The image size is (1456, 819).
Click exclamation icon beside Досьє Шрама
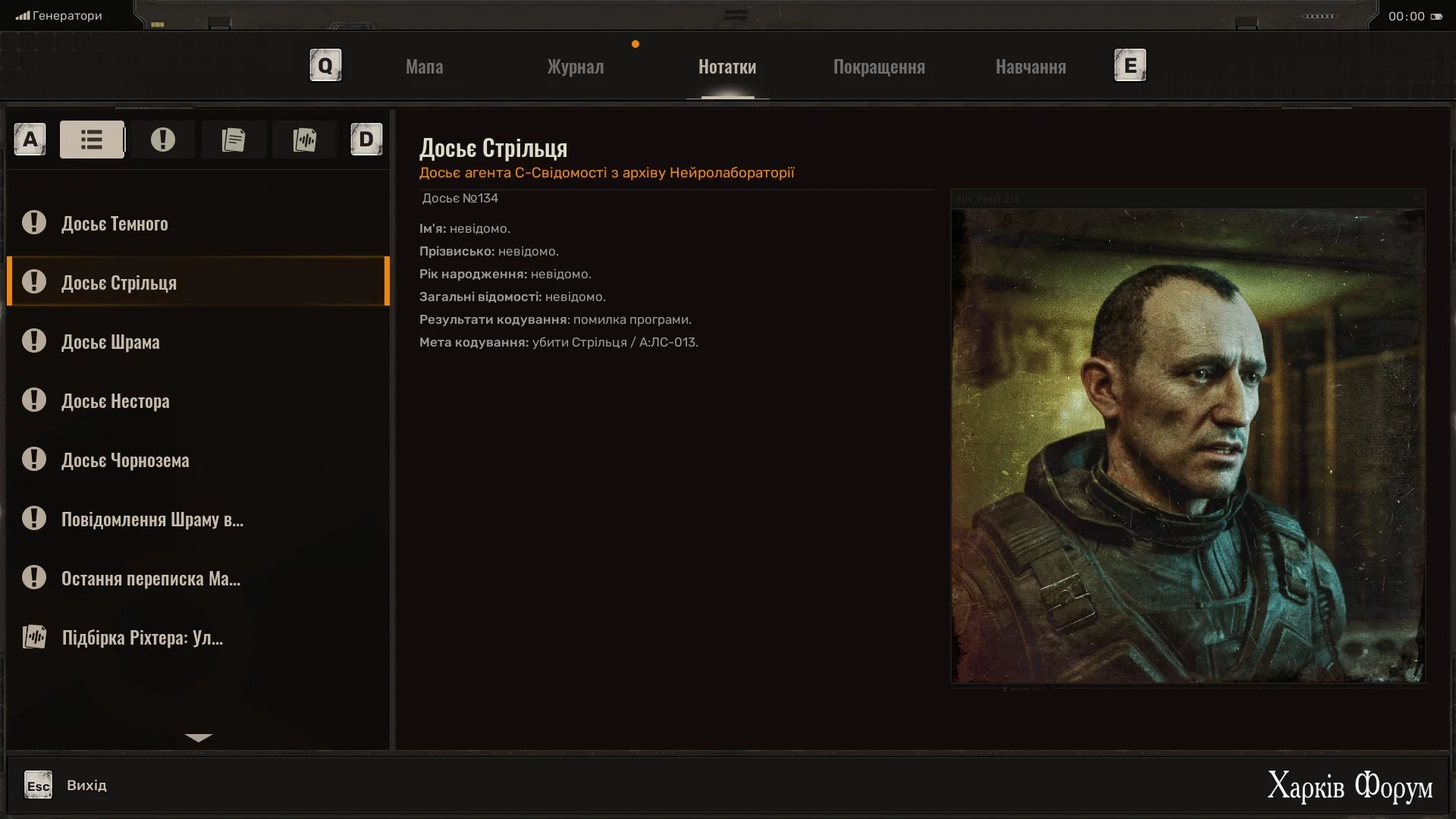point(34,340)
